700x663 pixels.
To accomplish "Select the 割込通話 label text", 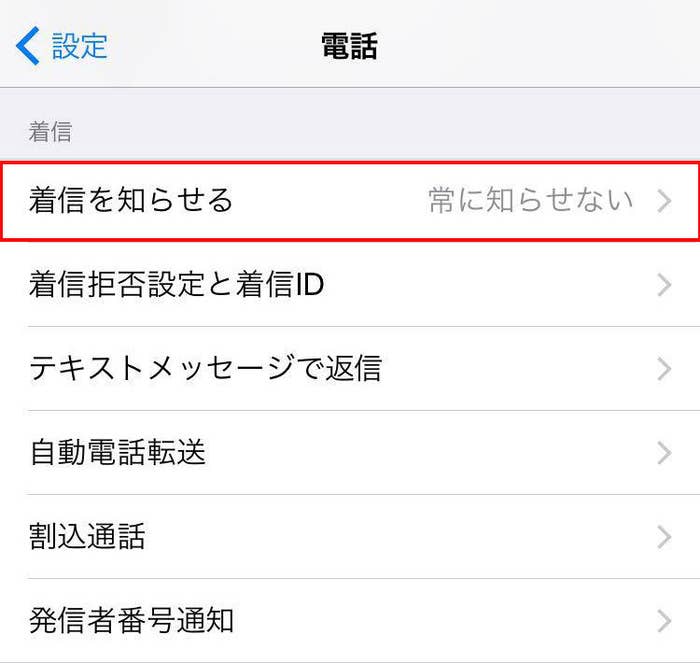I will pyautogui.click(x=87, y=536).
